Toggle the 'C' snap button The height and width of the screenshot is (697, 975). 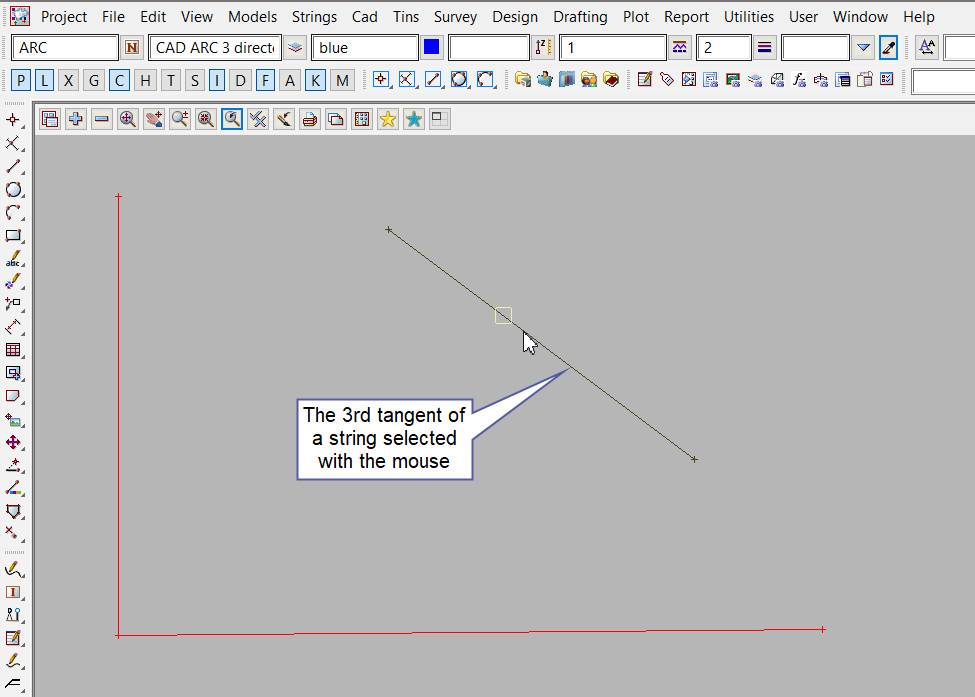119,81
